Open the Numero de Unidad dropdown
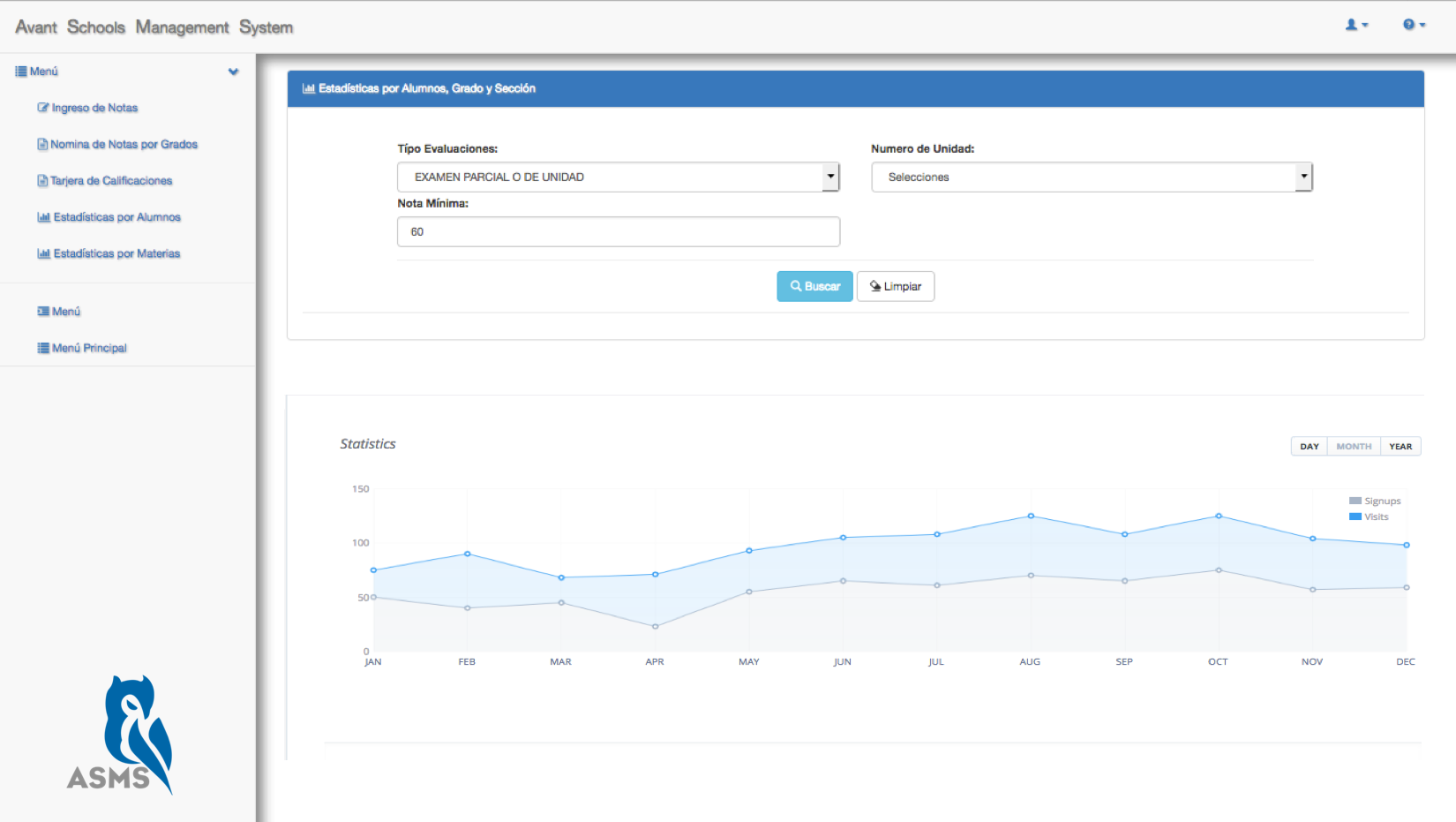The height and width of the screenshot is (822, 1456). pos(1092,177)
